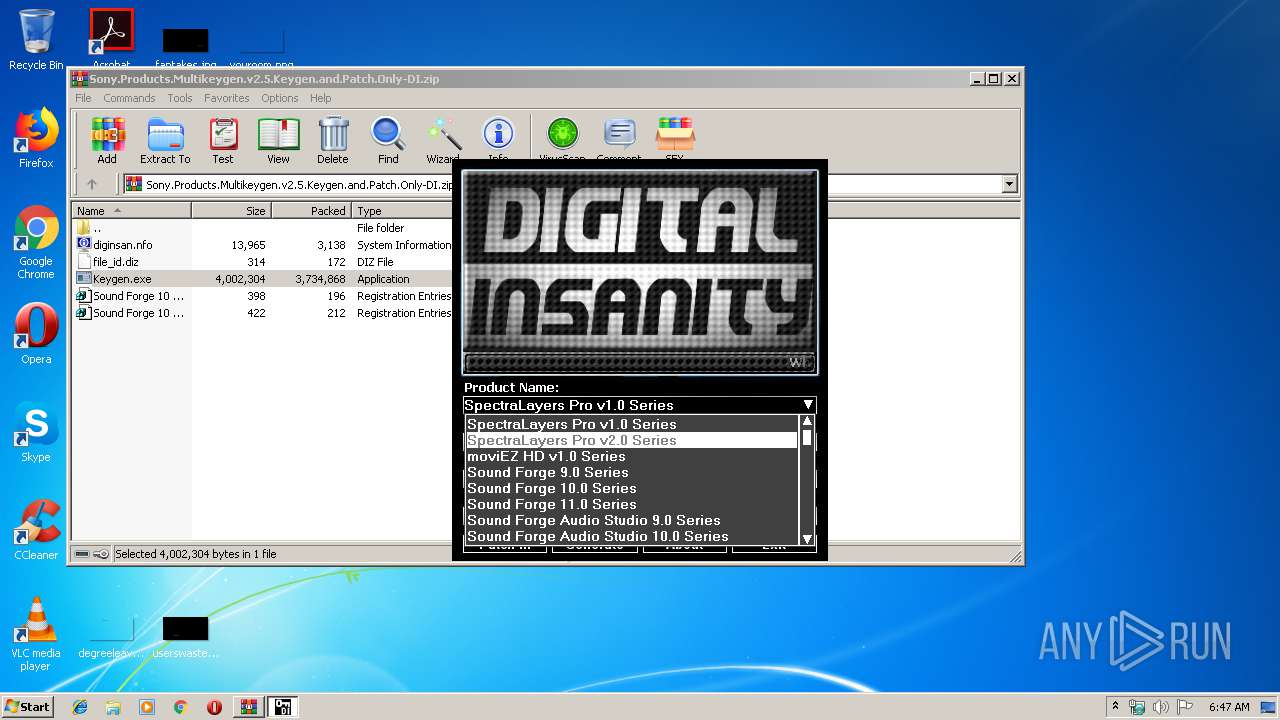Sort by the Name column header
Screen dimensions: 1280x720
(x=131, y=211)
